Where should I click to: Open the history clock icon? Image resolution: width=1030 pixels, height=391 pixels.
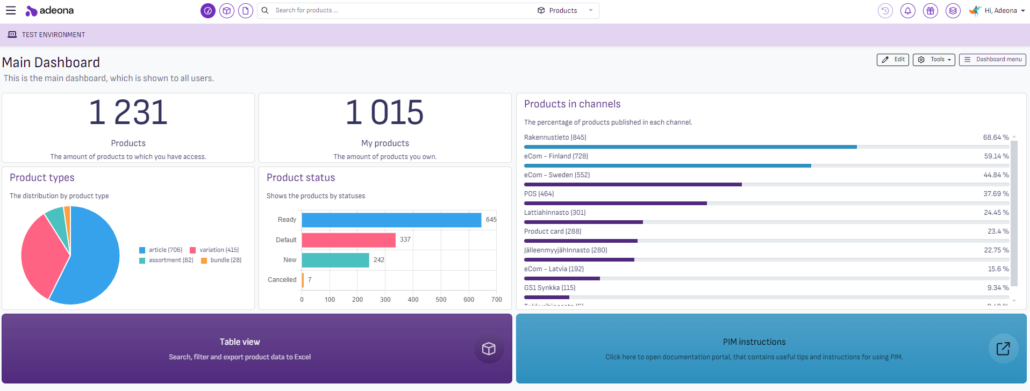885,11
